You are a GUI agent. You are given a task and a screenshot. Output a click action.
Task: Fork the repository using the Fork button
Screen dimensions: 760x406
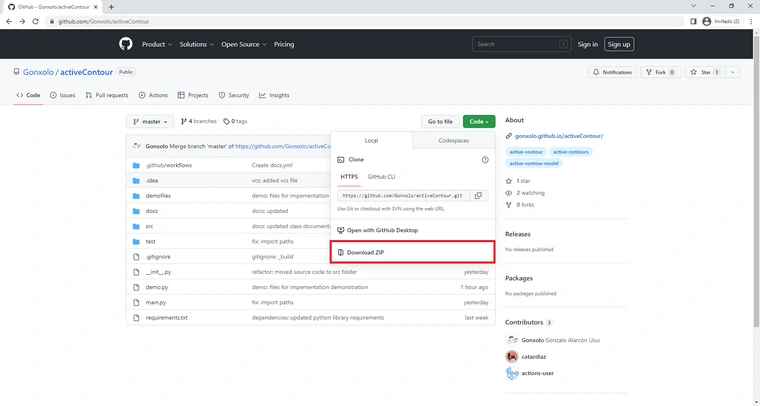[661, 72]
